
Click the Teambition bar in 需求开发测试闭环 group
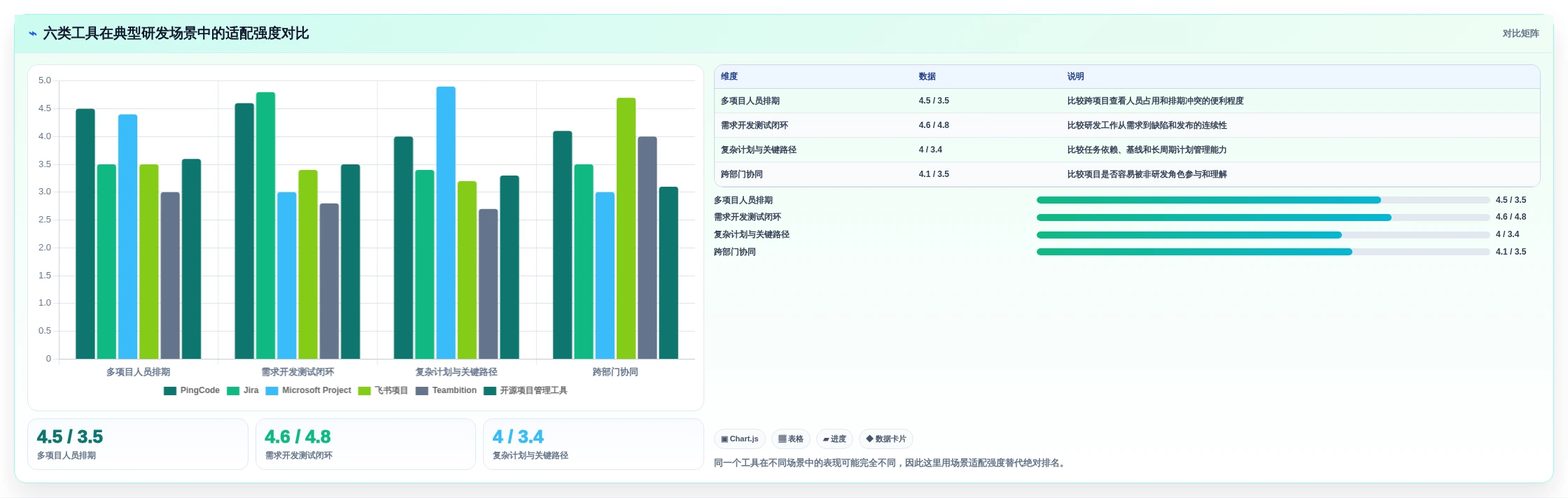coord(329,281)
